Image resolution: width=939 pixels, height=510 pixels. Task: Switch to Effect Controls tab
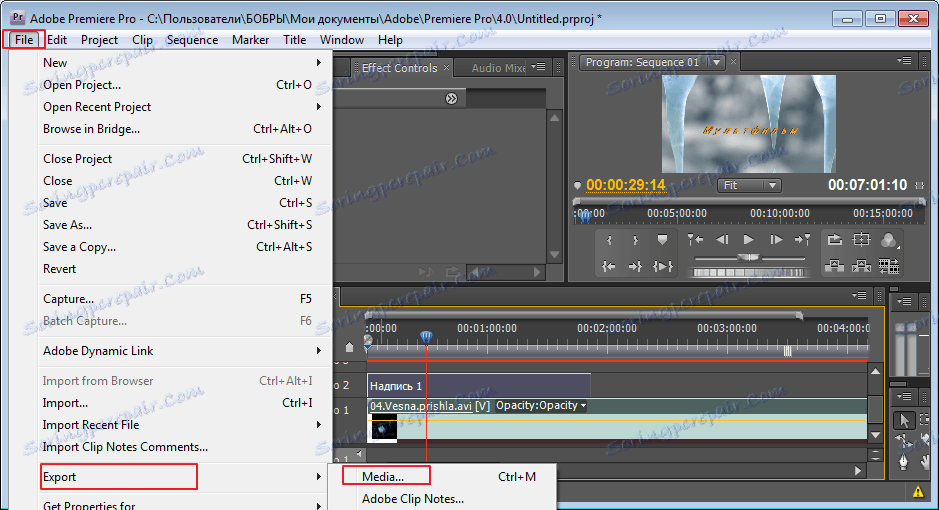pyautogui.click(x=399, y=68)
